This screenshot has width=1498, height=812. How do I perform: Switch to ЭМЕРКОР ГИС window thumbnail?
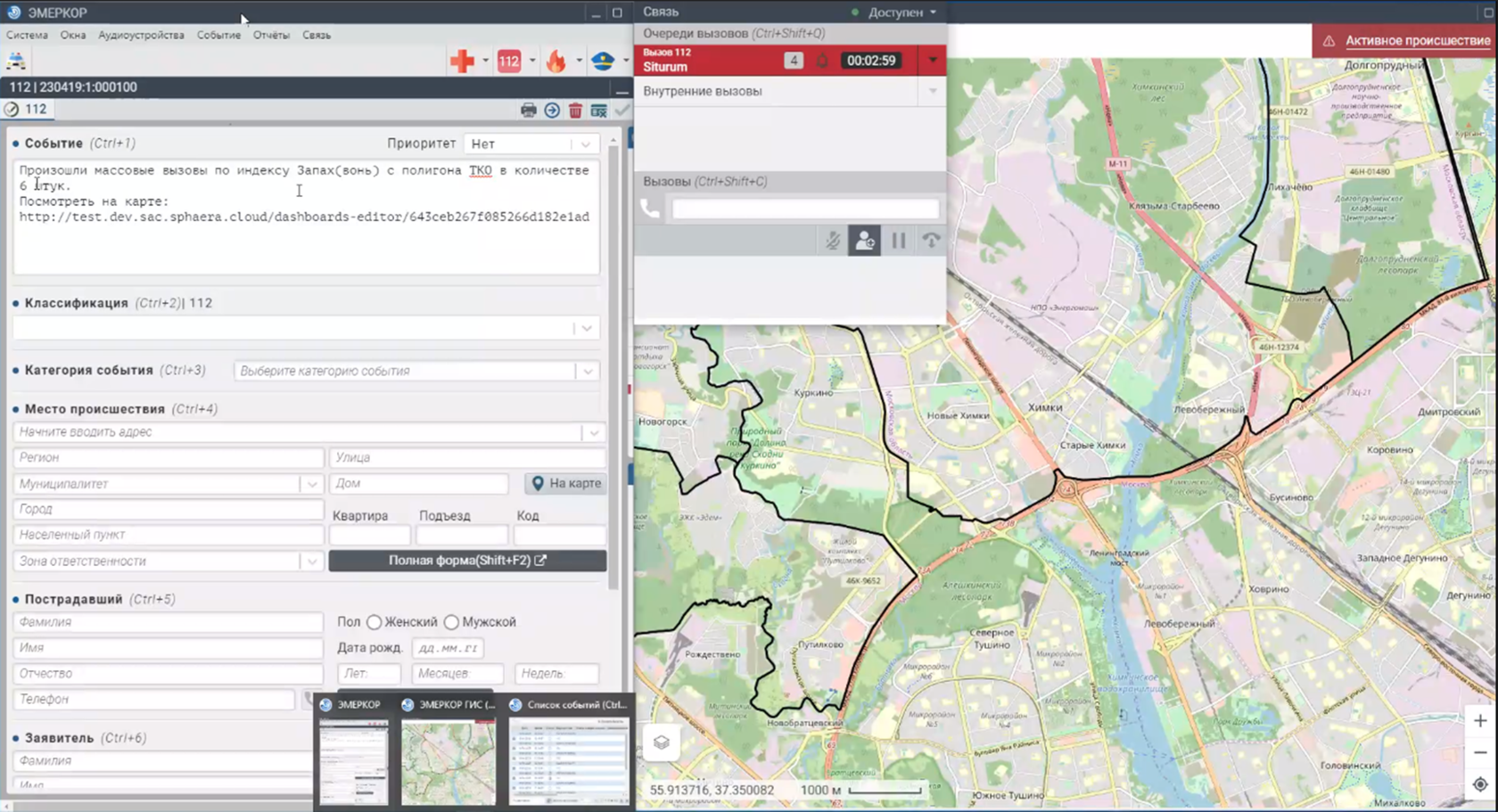(448, 763)
